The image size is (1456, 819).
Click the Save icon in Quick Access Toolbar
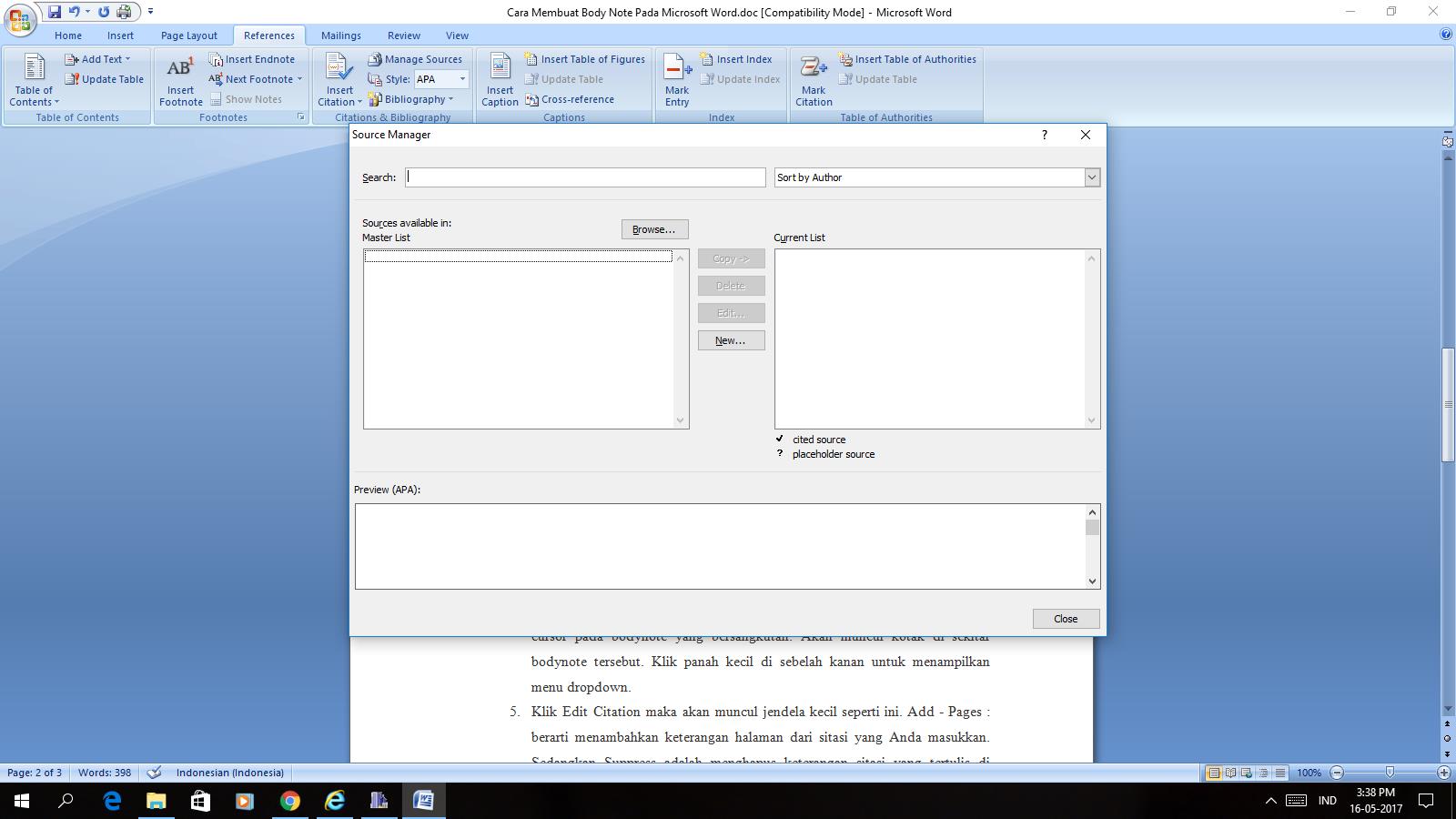coord(56,11)
